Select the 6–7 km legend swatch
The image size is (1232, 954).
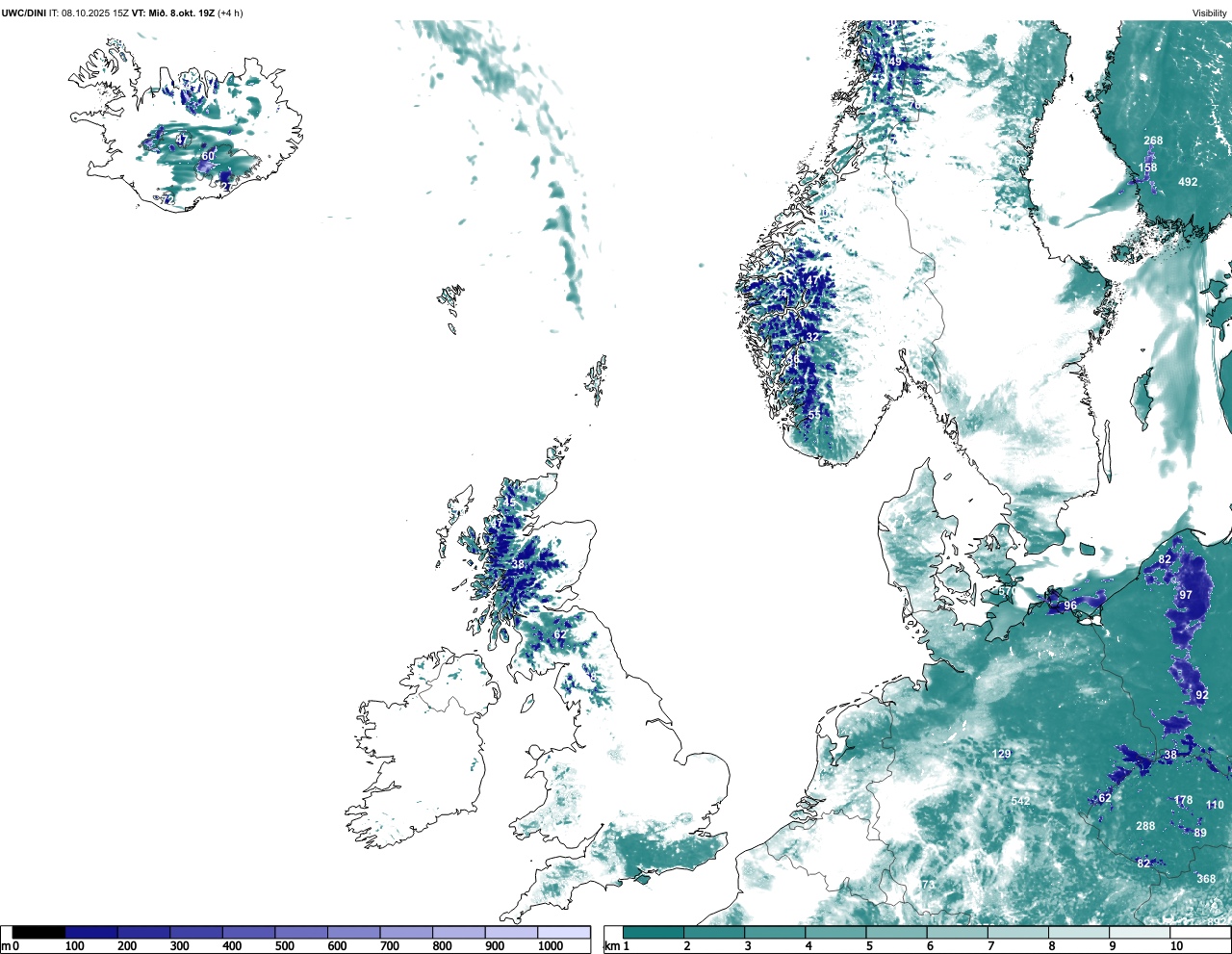point(958,933)
